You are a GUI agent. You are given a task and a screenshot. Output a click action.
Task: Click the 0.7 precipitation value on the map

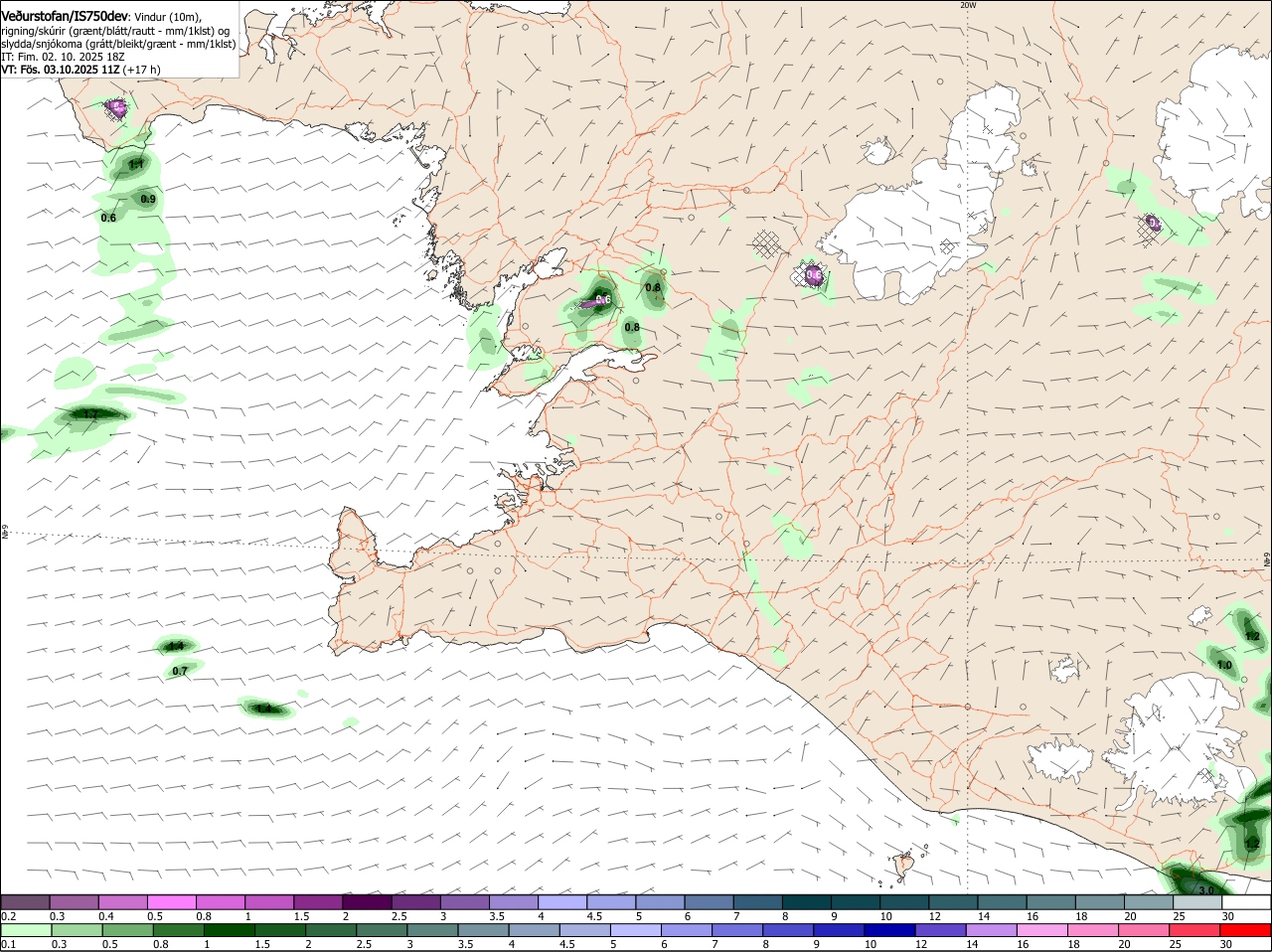click(180, 672)
